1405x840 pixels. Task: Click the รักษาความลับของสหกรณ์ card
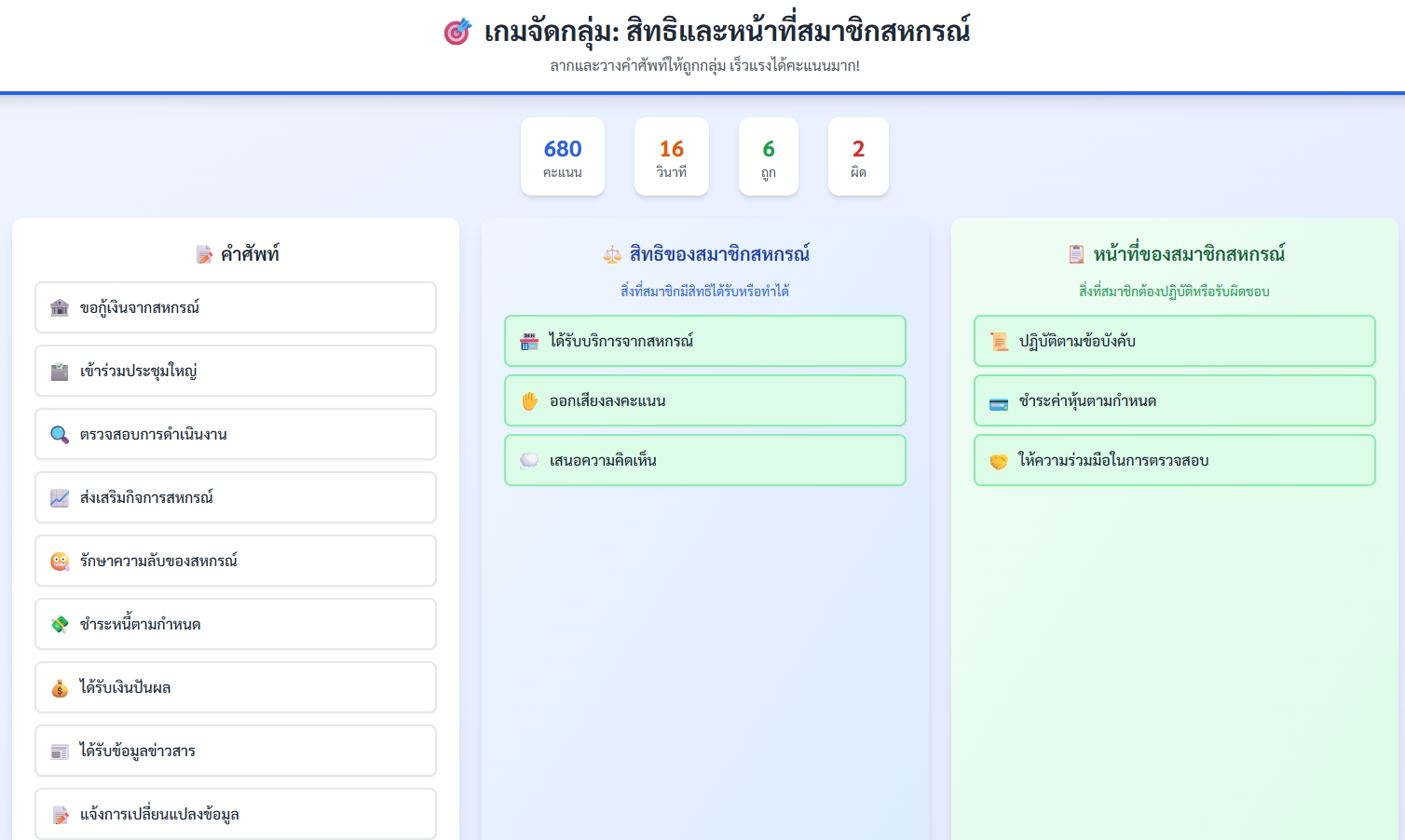(x=235, y=561)
